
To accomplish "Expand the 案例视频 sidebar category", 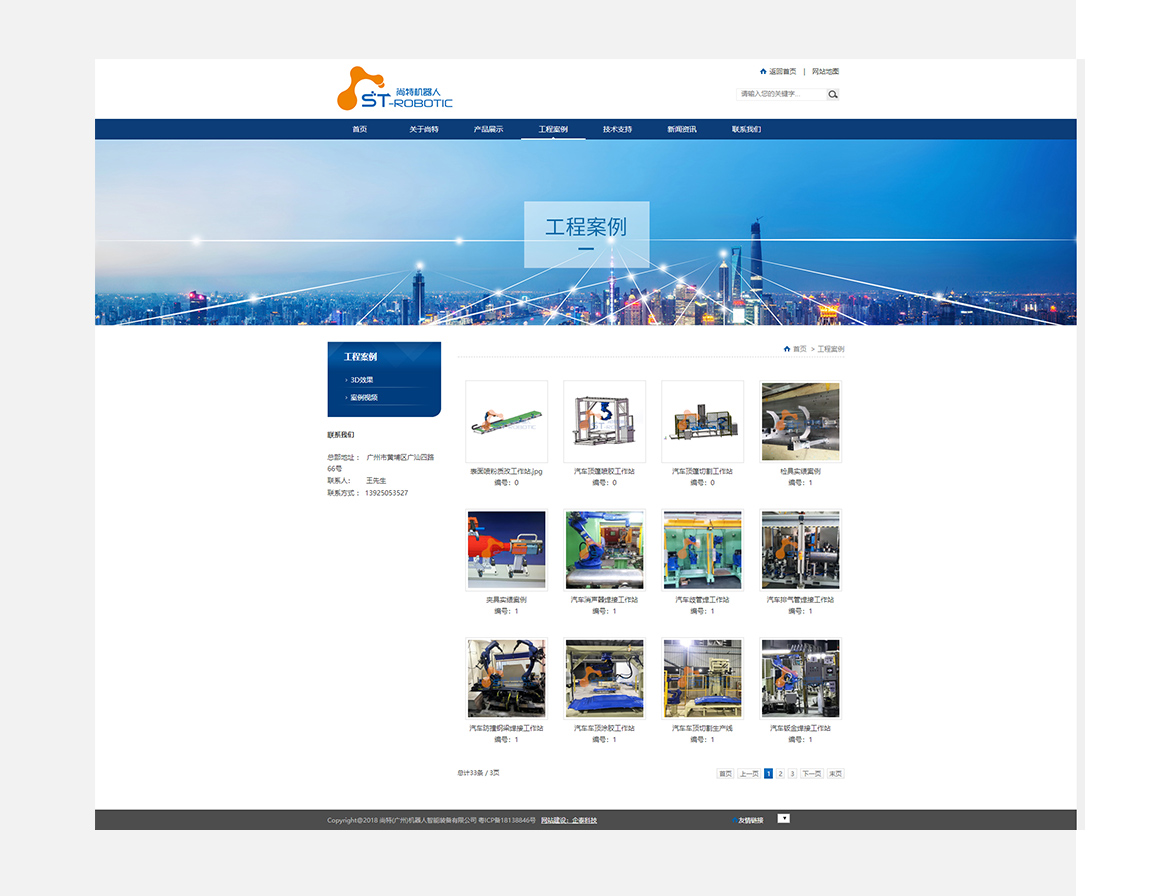I will [363, 398].
